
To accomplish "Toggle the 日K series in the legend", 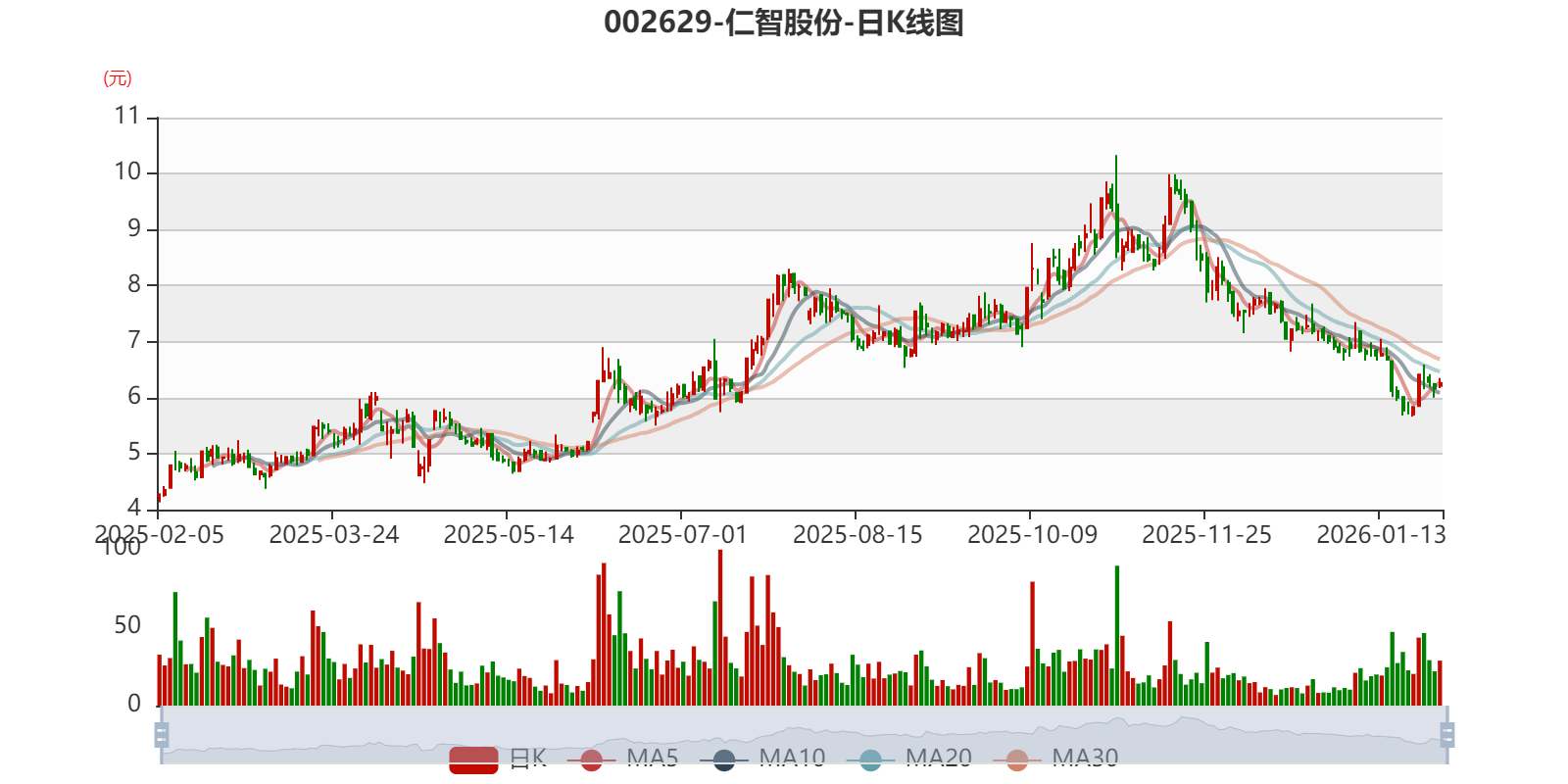I will [x=498, y=759].
